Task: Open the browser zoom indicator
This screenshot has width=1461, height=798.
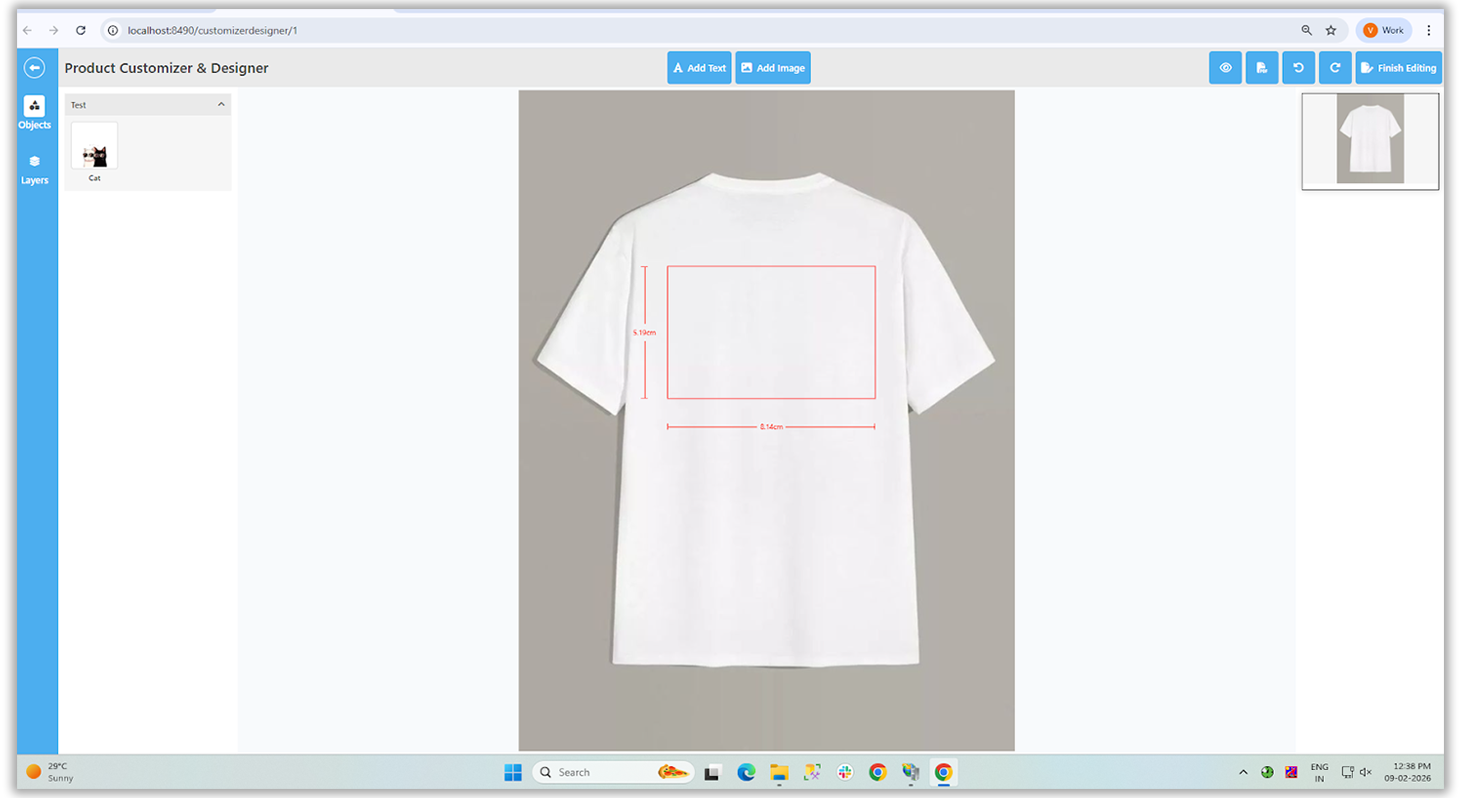Action: [x=1306, y=30]
